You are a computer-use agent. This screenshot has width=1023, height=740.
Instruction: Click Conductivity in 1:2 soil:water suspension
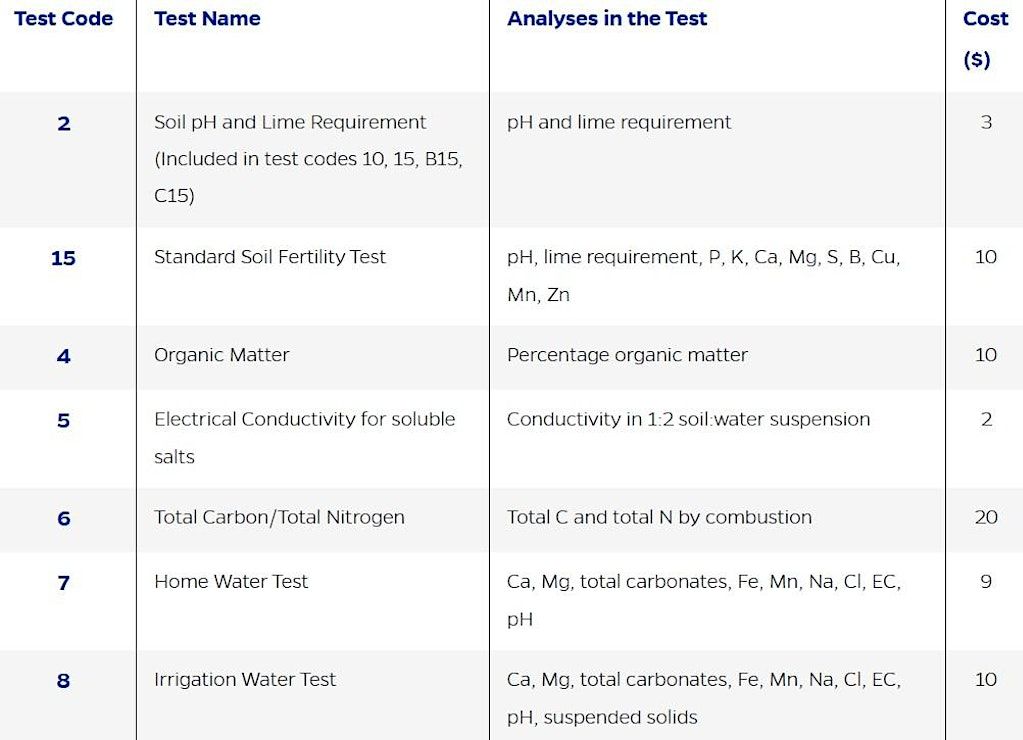click(x=688, y=420)
